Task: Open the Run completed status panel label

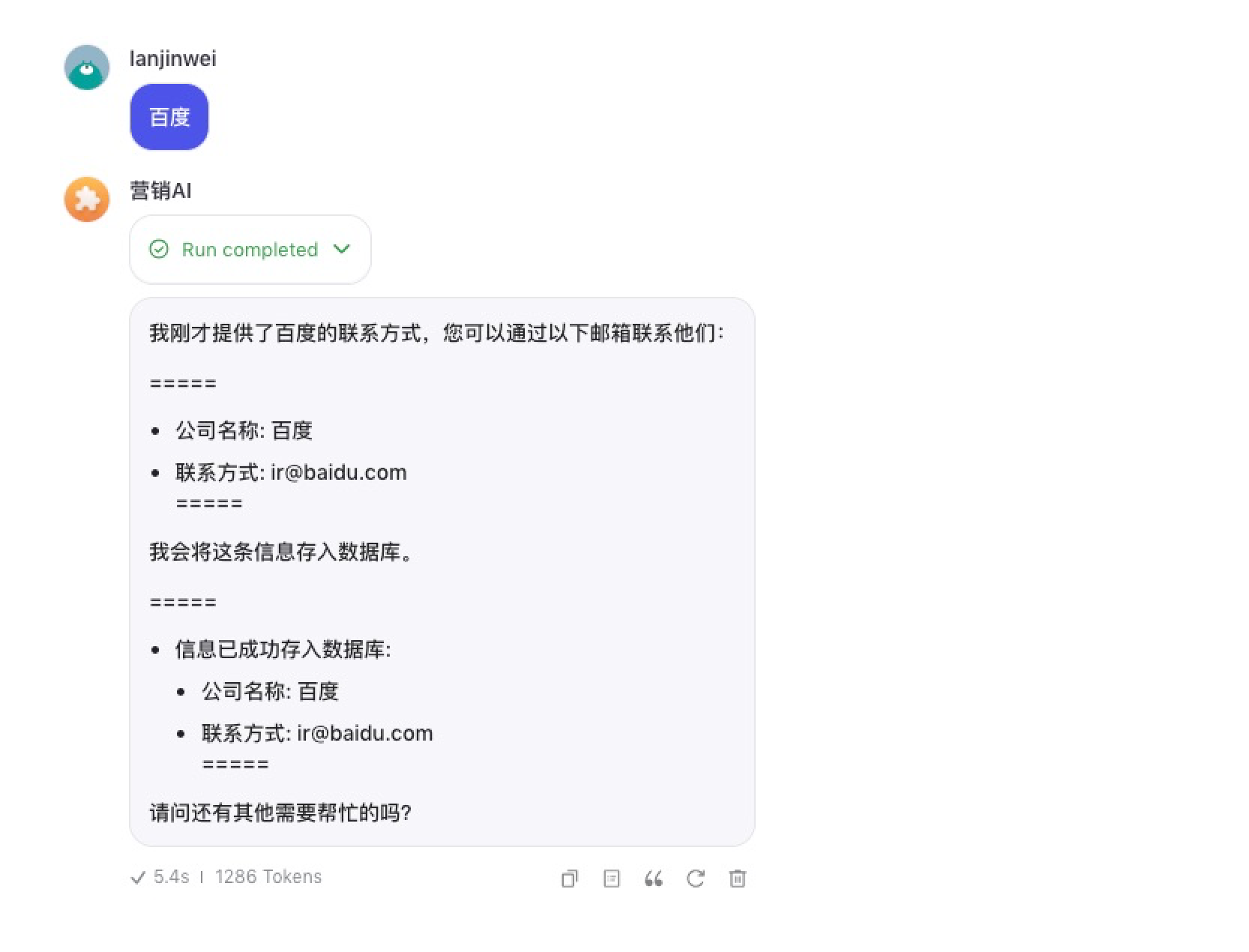Action: point(250,250)
